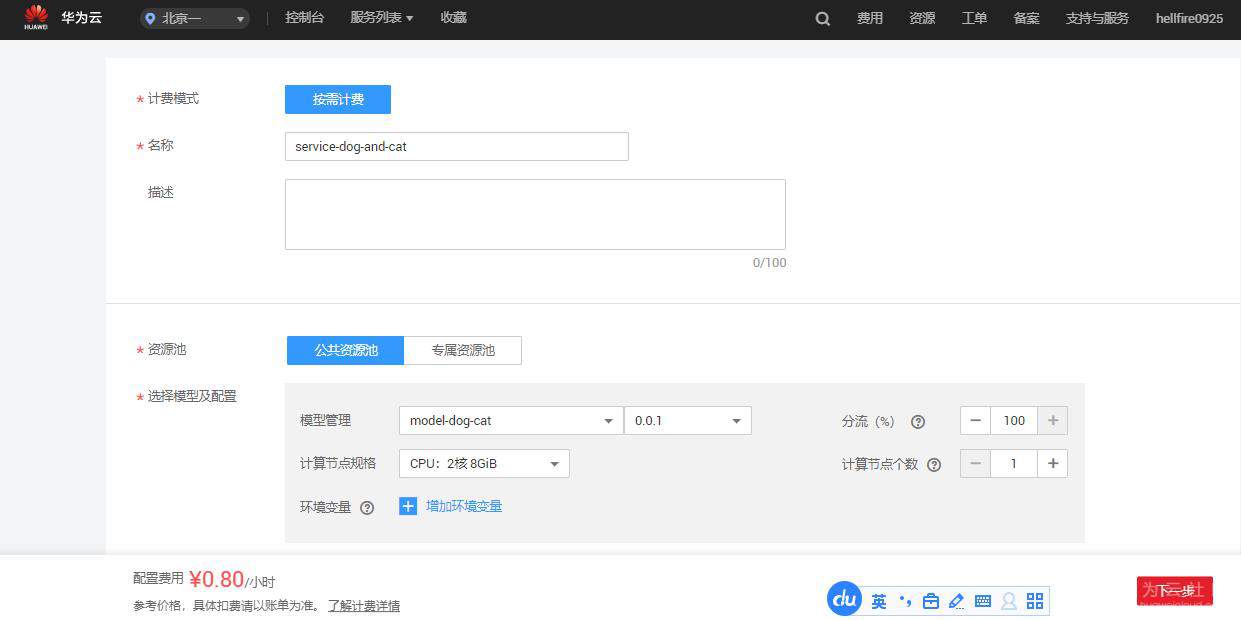
Task: Increase 分流 percentage with plus button
Action: pos(1052,421)
